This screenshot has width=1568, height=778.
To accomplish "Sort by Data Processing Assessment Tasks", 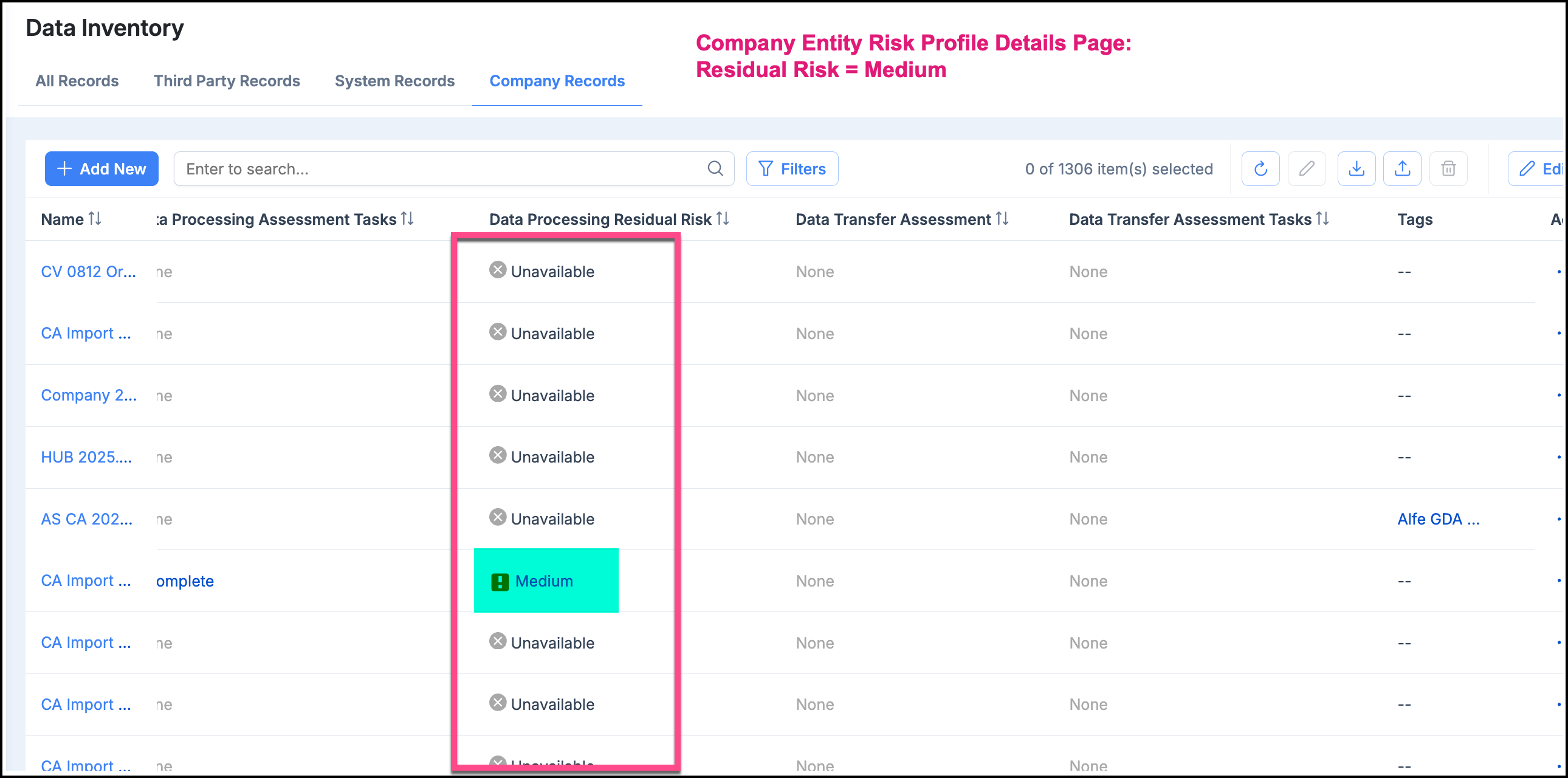I will pos(408,219).
